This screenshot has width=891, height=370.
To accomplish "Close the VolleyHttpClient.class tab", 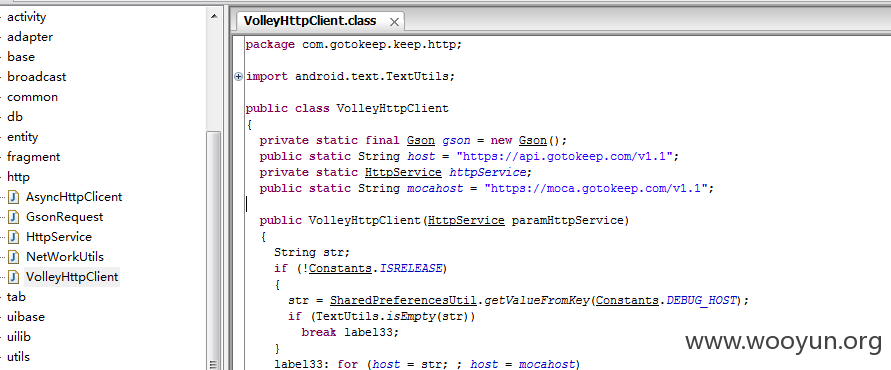I will 394,22.
